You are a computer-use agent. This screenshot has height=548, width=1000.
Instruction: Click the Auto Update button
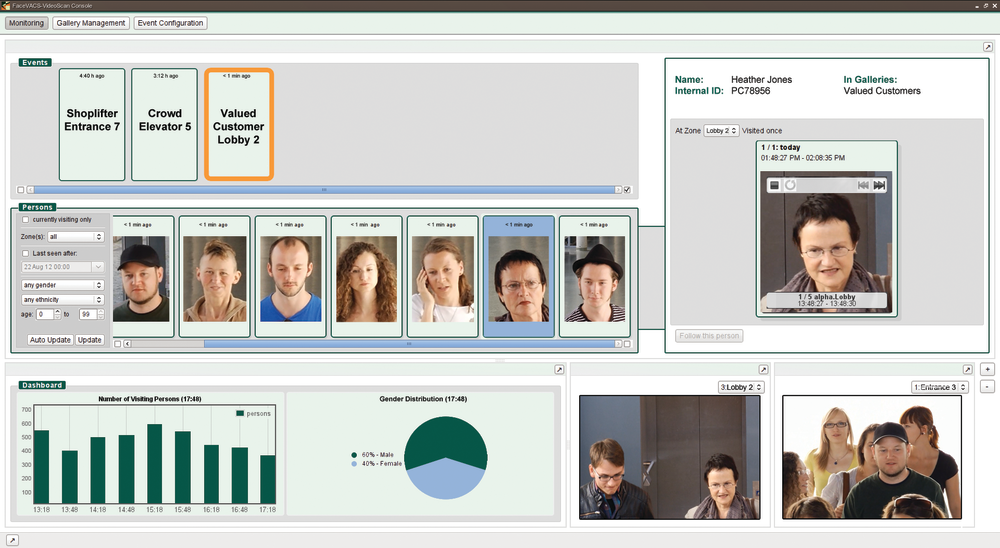49,340
